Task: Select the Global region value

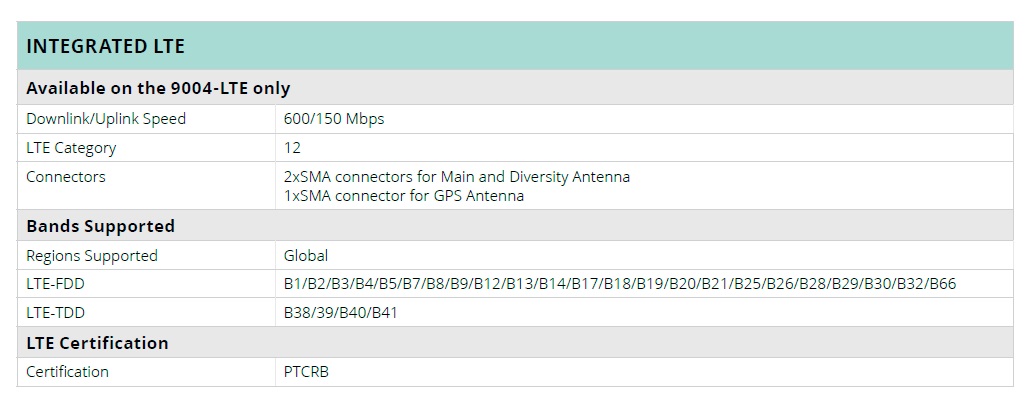Action: point(306,256)
